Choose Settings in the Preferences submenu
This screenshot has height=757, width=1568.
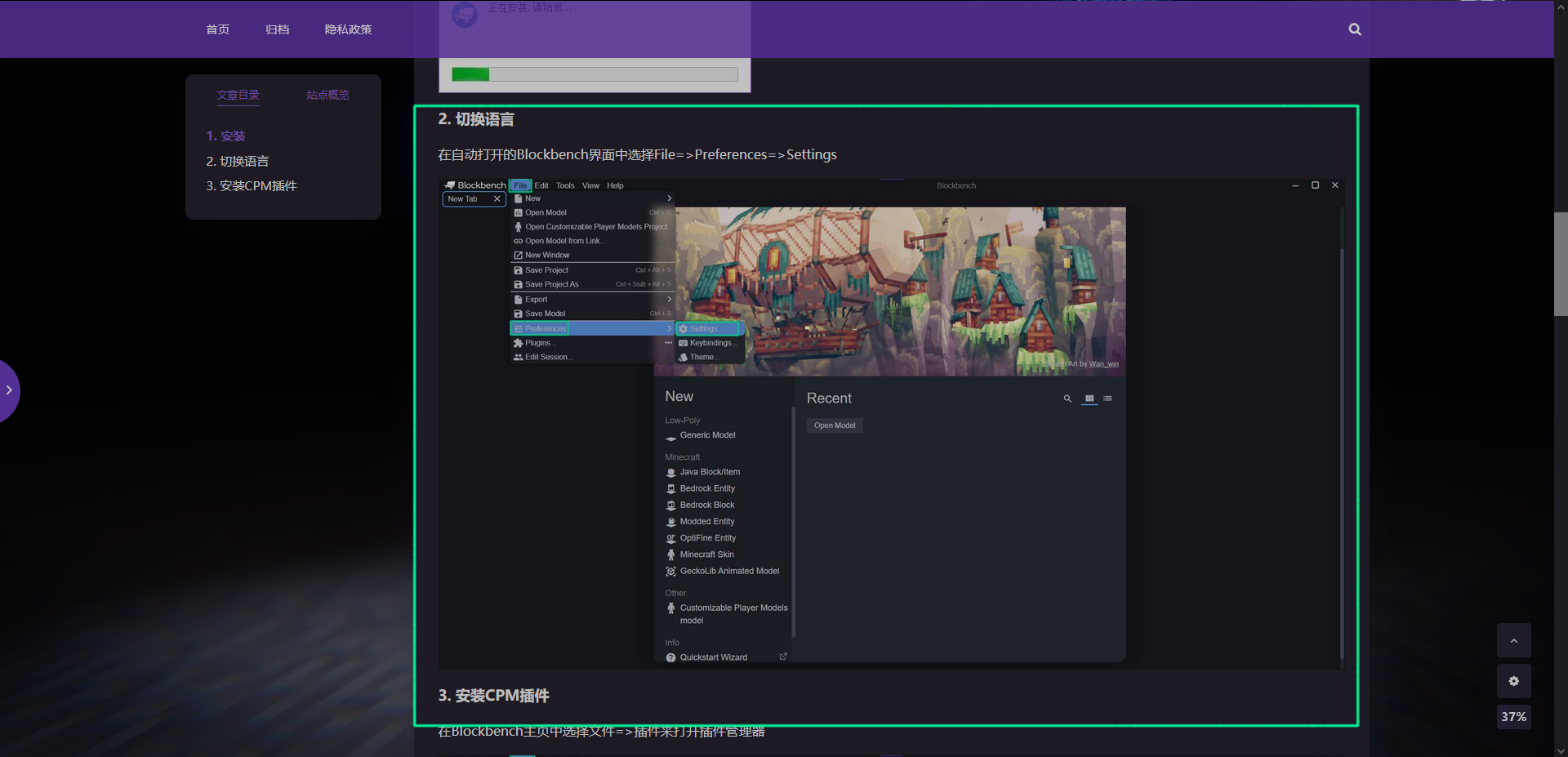pos(708,328)
